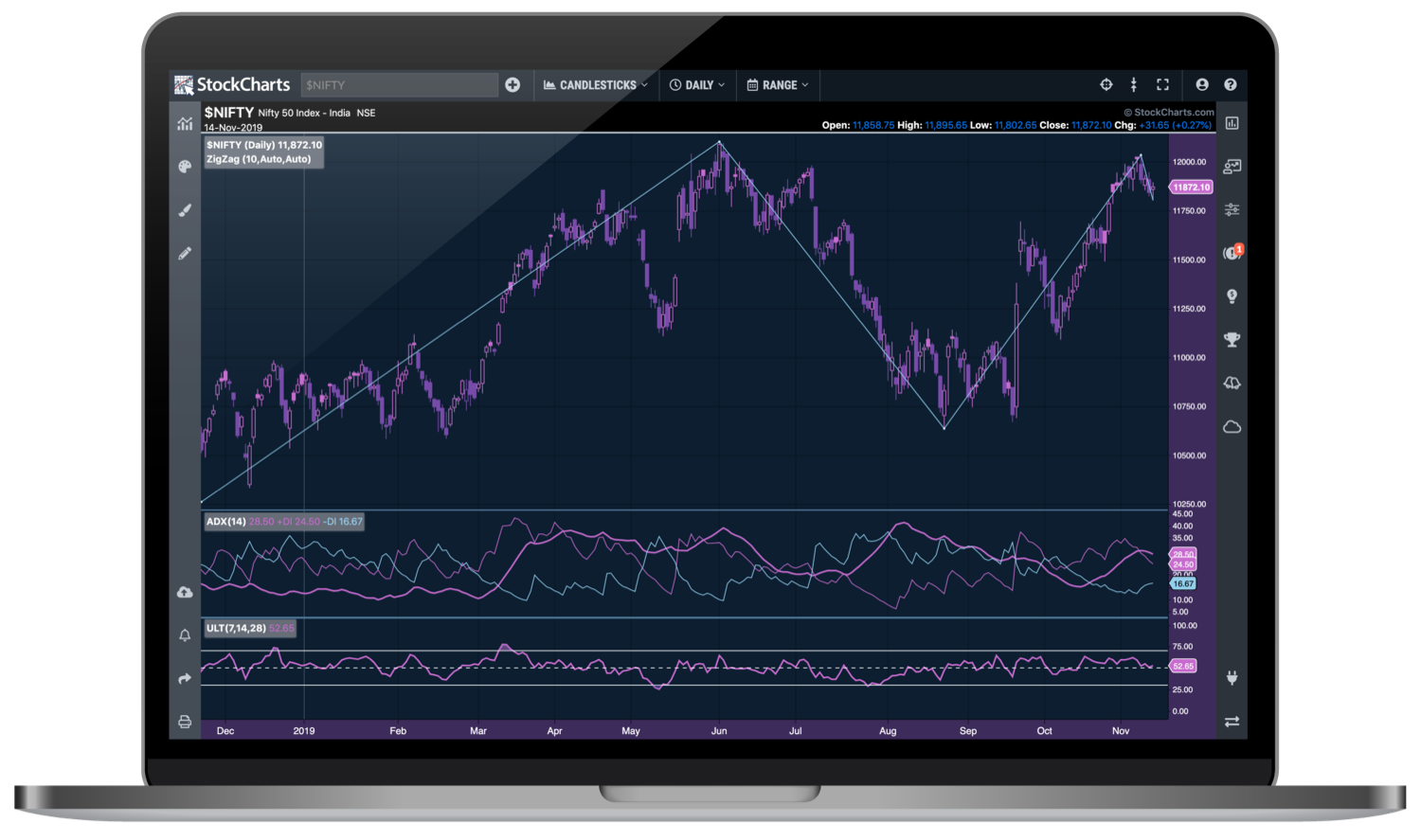
Task: Toggle the swap arrows at bottom right
Action: [1232, 722]
